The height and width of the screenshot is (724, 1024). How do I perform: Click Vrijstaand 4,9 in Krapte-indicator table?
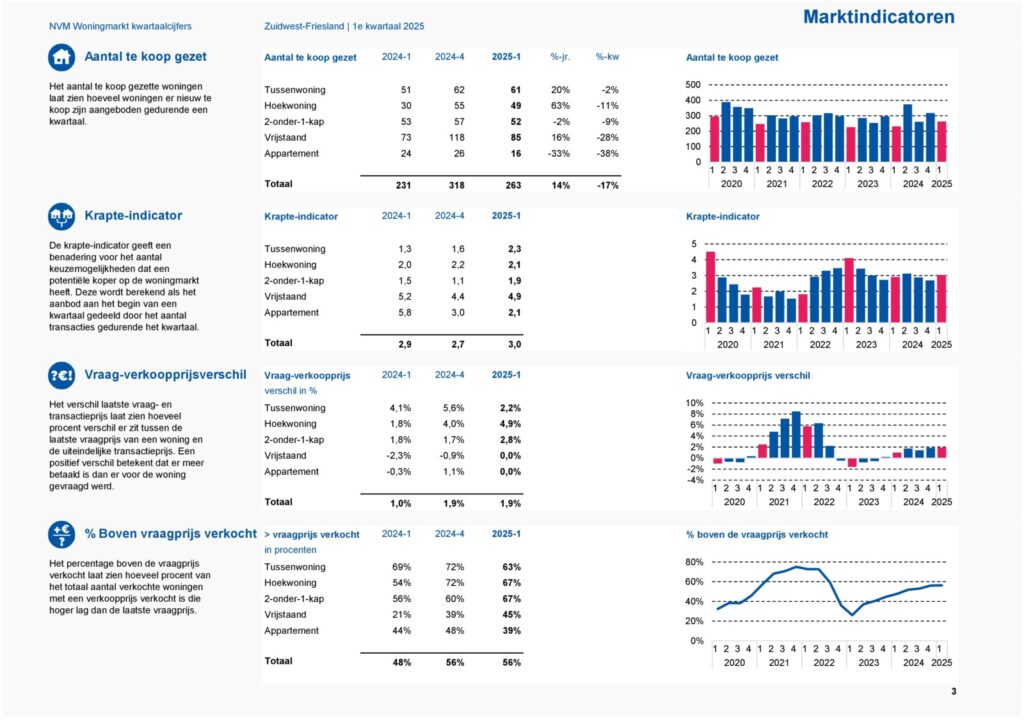tap(515, 297)
